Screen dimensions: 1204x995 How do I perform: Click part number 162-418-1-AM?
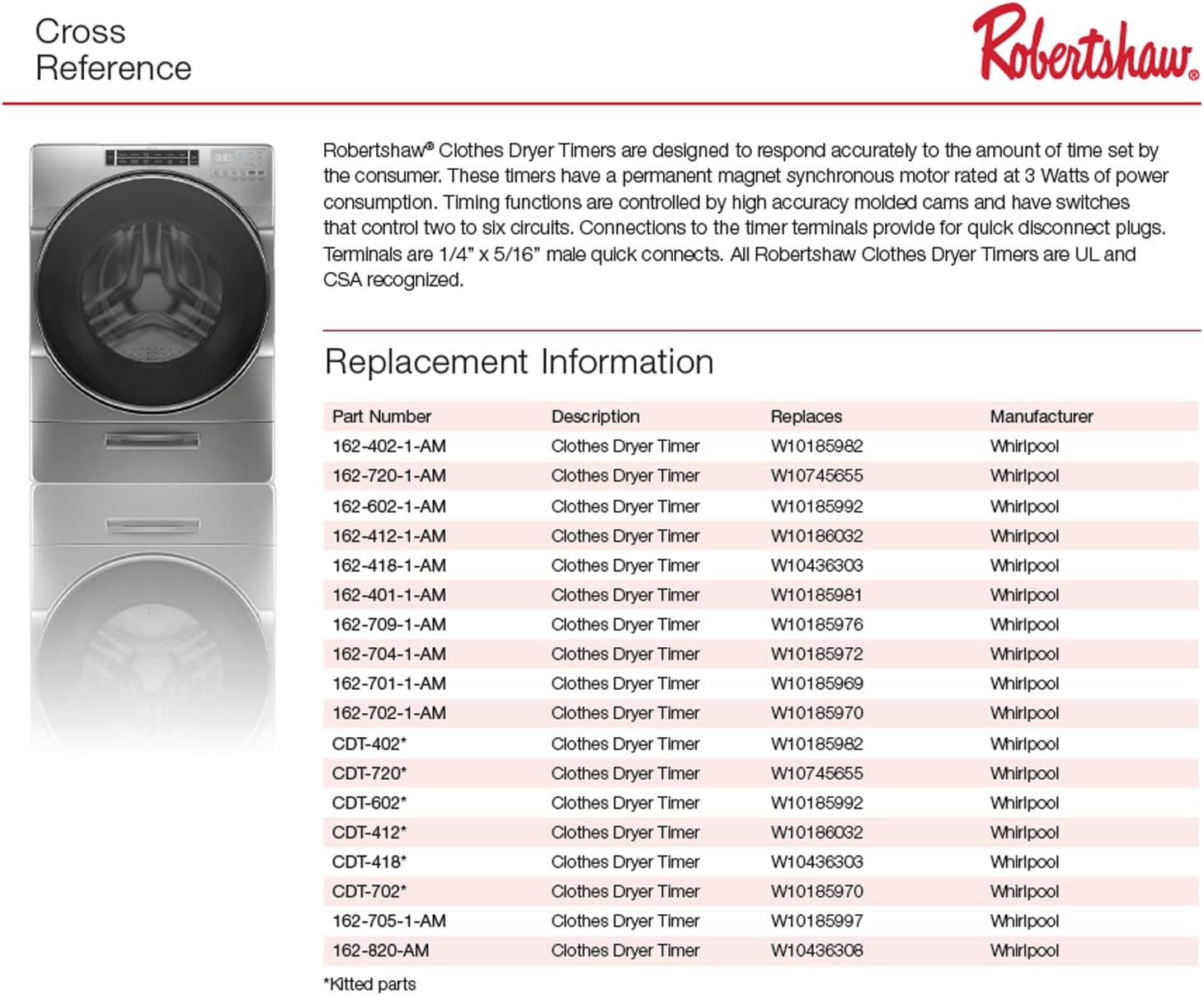coord(389,566)
